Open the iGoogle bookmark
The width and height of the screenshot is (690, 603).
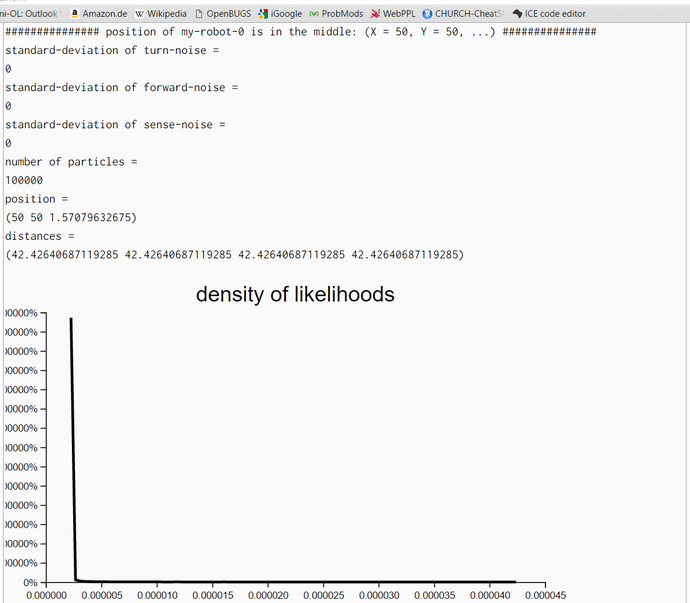click(x=280, y=14)
